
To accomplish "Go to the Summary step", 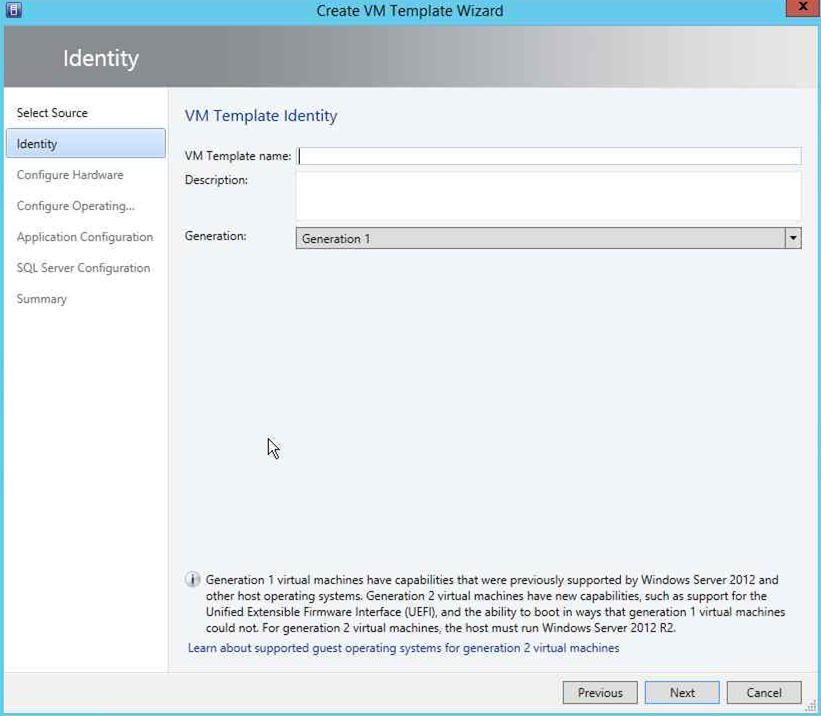I will (x=42, y=299).
